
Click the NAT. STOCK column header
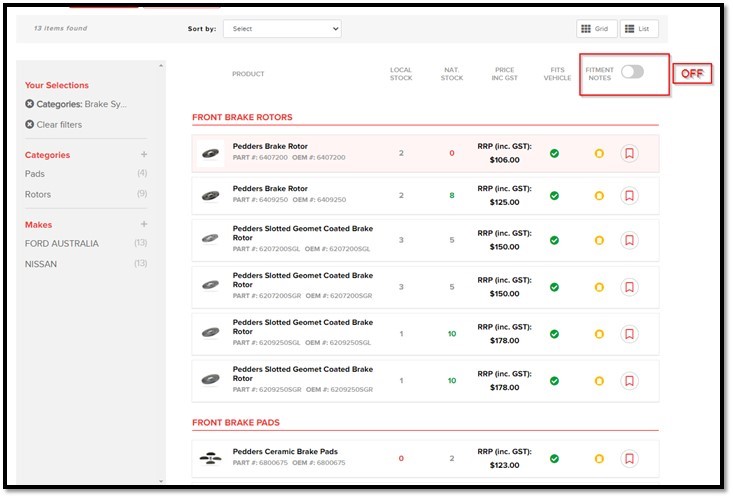(452, 74)
